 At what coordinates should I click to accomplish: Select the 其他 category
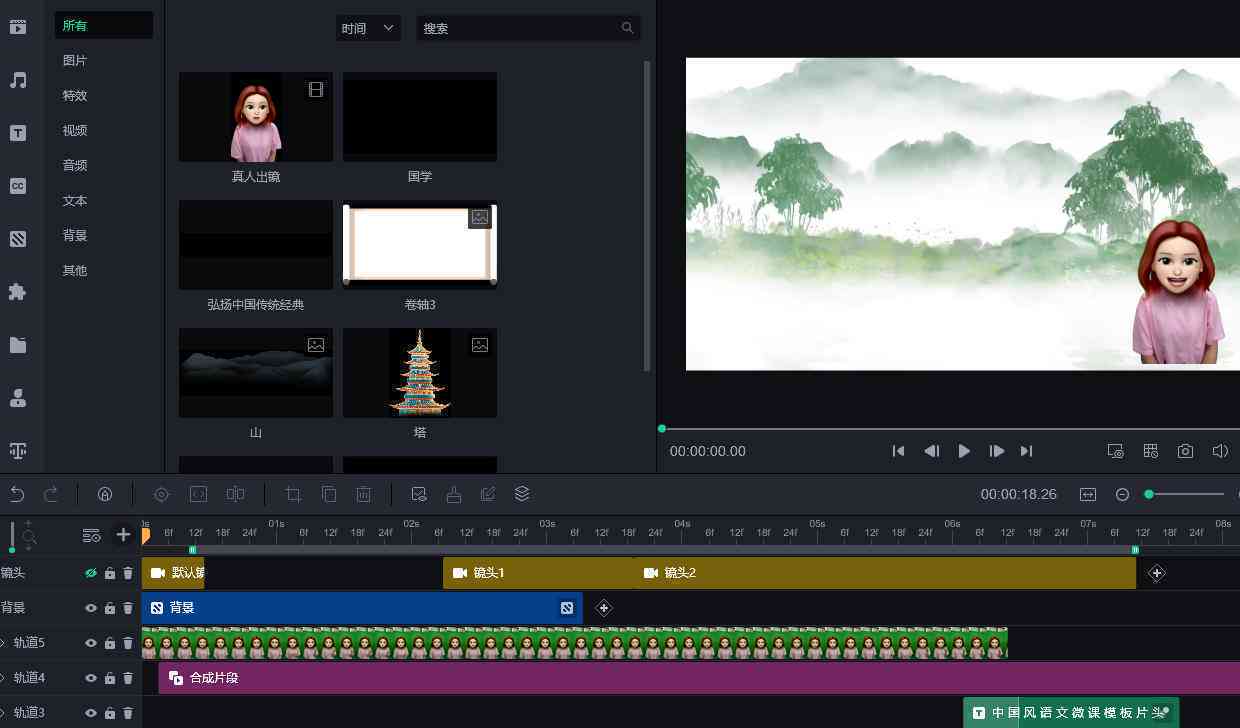[x=75, y=271]
